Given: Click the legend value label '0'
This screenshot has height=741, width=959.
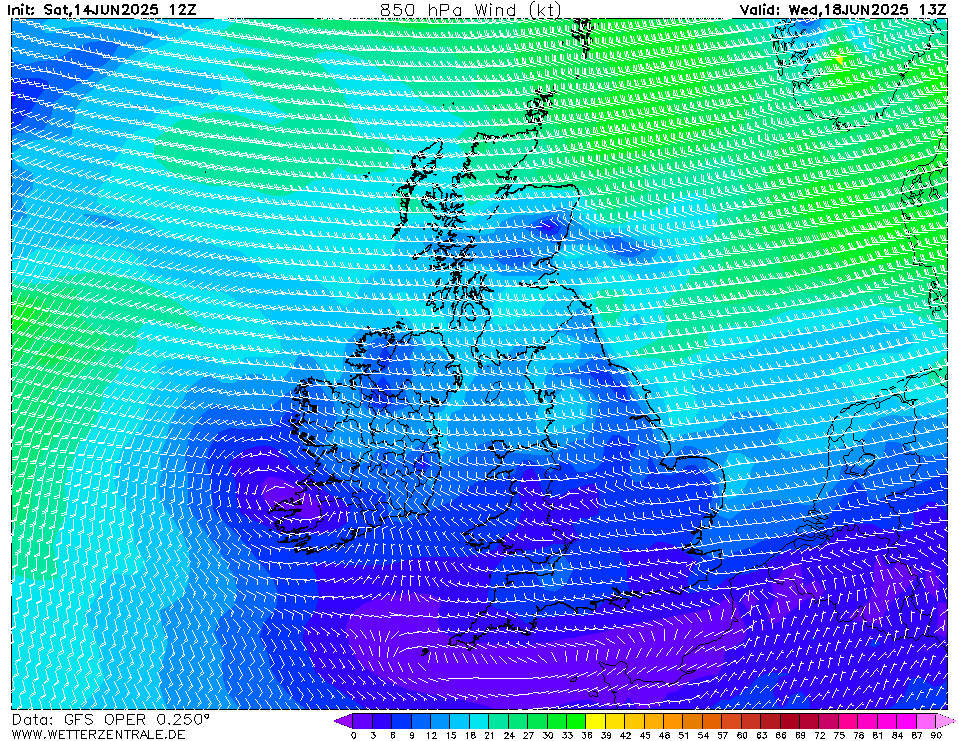Looking at the screenshot, I should (354, 735).
